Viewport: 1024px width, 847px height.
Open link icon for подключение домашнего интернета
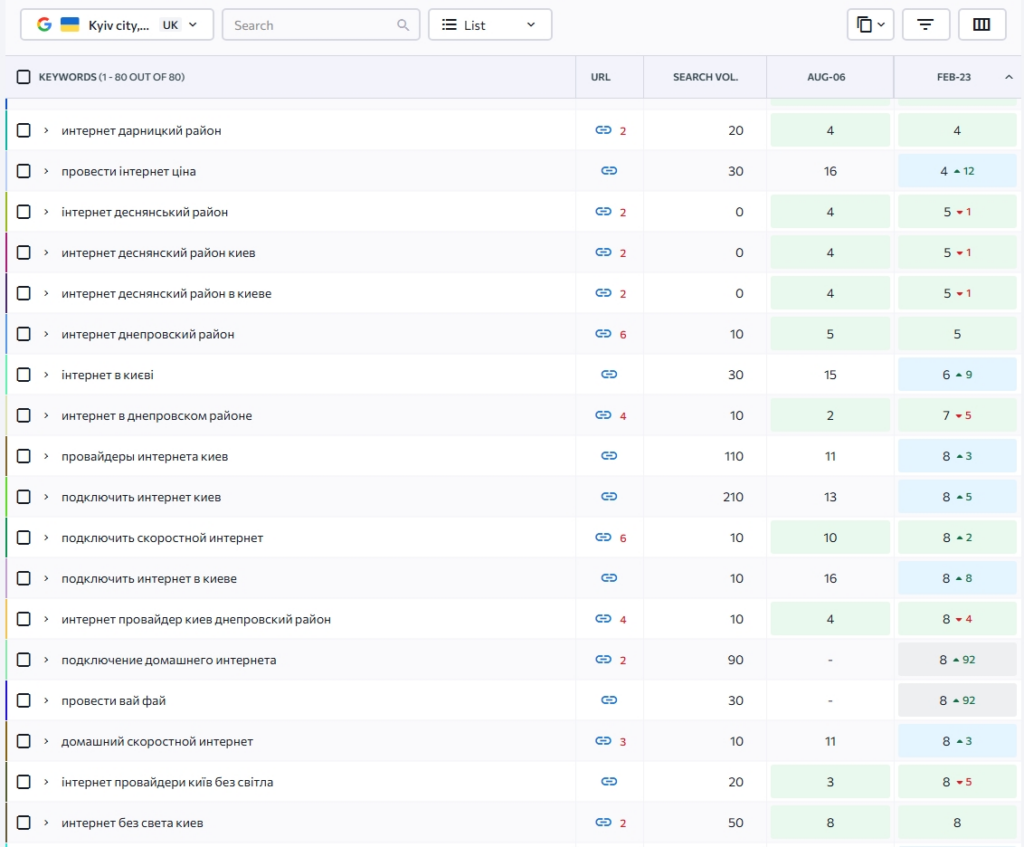click(603, 660)
